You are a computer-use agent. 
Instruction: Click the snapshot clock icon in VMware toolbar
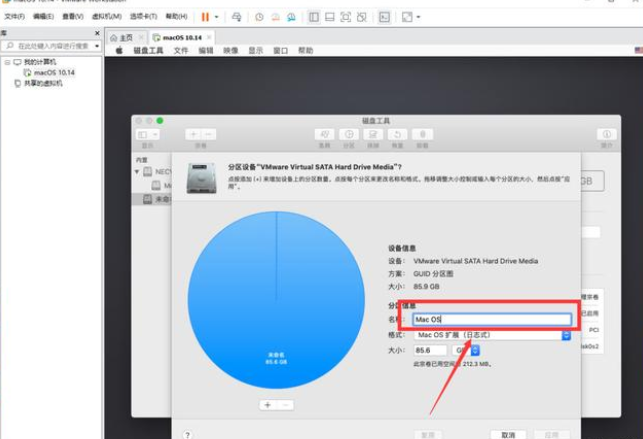(x=259, y=17)
